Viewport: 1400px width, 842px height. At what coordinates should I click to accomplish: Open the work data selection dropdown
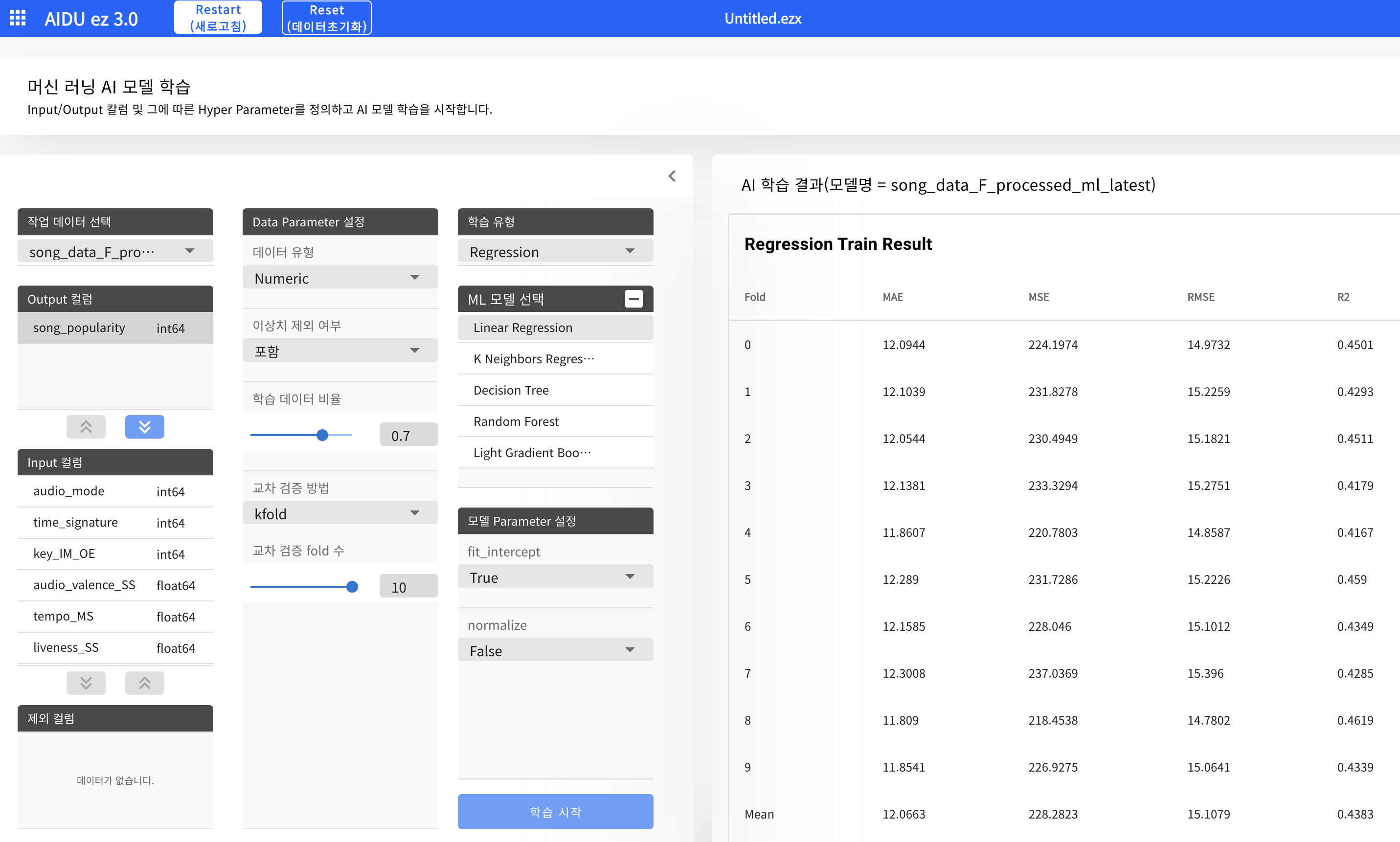[115, 251]
